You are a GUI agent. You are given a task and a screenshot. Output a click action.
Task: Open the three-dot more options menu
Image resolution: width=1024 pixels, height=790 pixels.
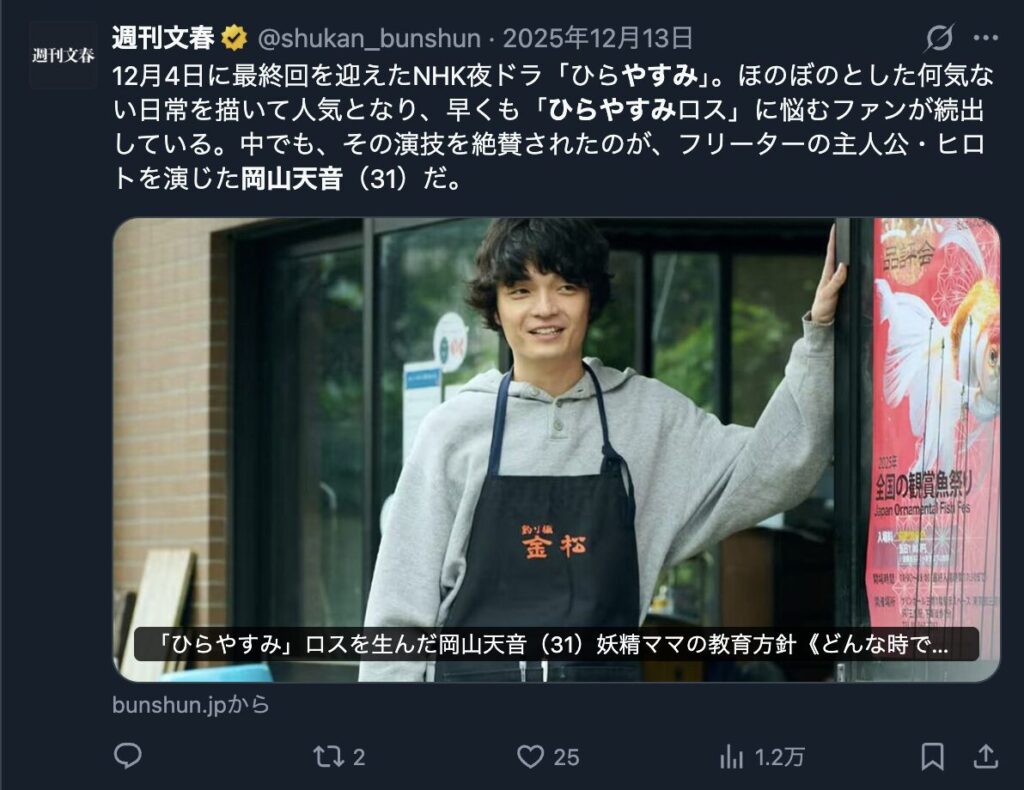[x=985, y=38]
